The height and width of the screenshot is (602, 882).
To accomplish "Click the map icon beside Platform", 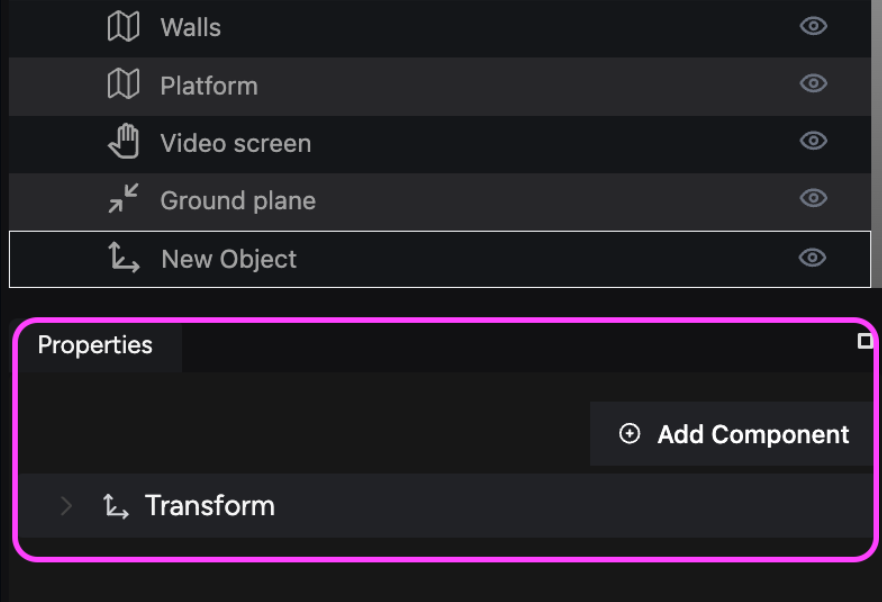I will click(x=123, y=84).
